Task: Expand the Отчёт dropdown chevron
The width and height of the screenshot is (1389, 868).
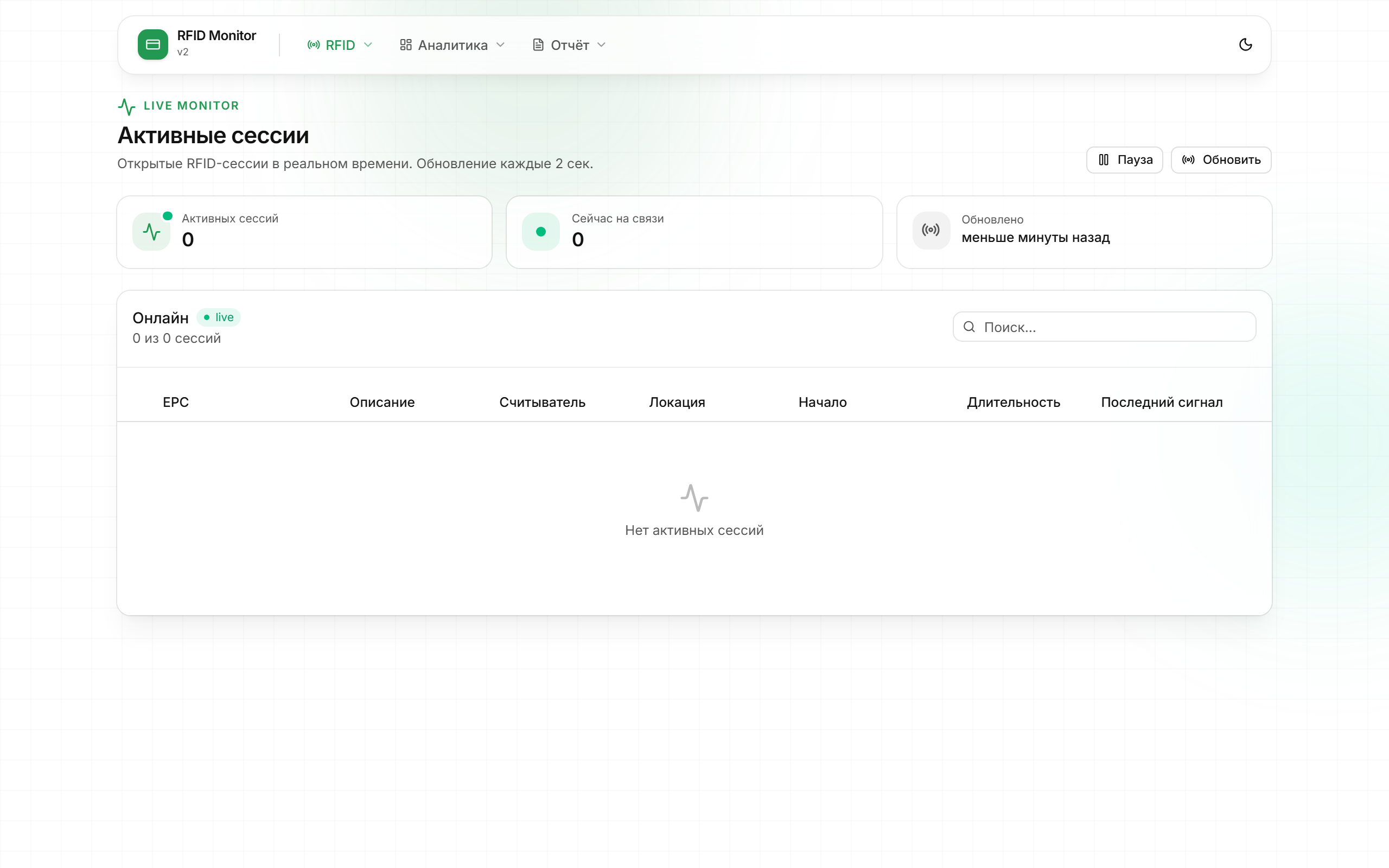Action: (602, 45)
